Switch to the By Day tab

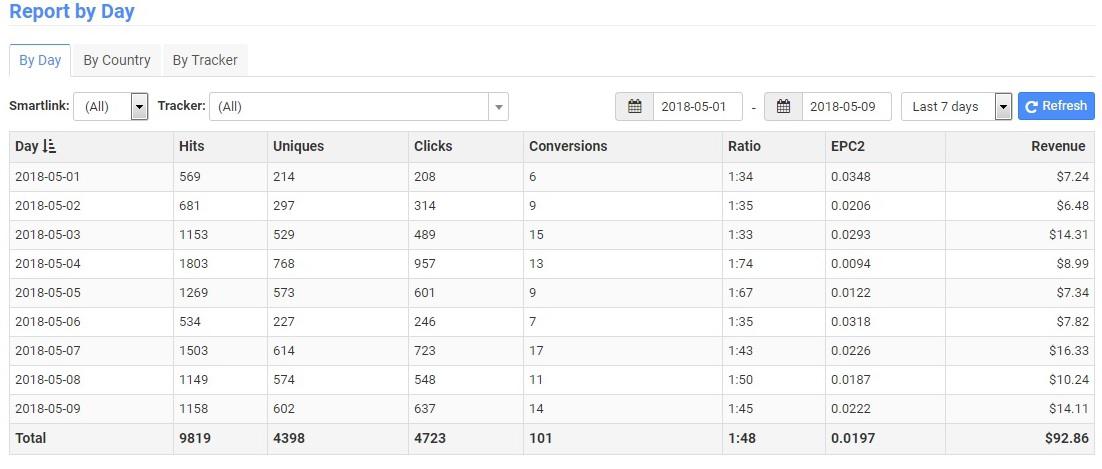point(40,60)
